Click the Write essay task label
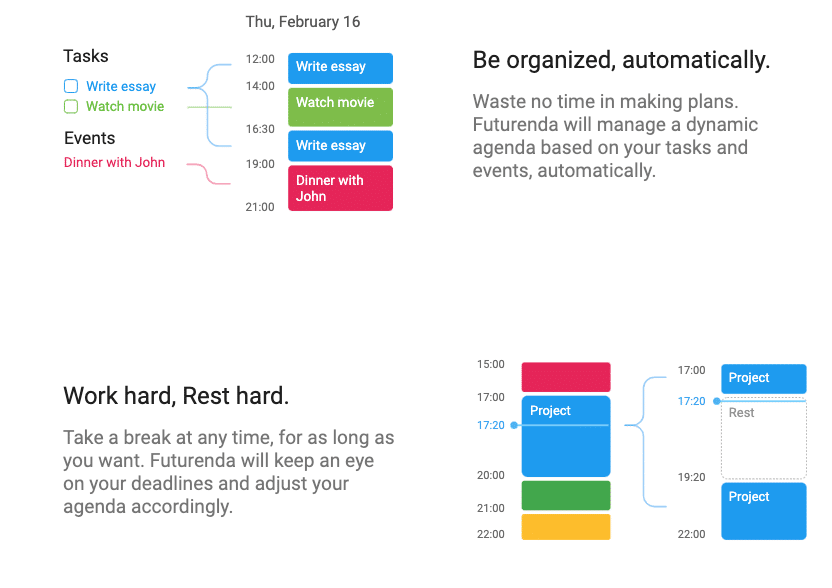Screen dimensions: 832x588 click(121, 86)
